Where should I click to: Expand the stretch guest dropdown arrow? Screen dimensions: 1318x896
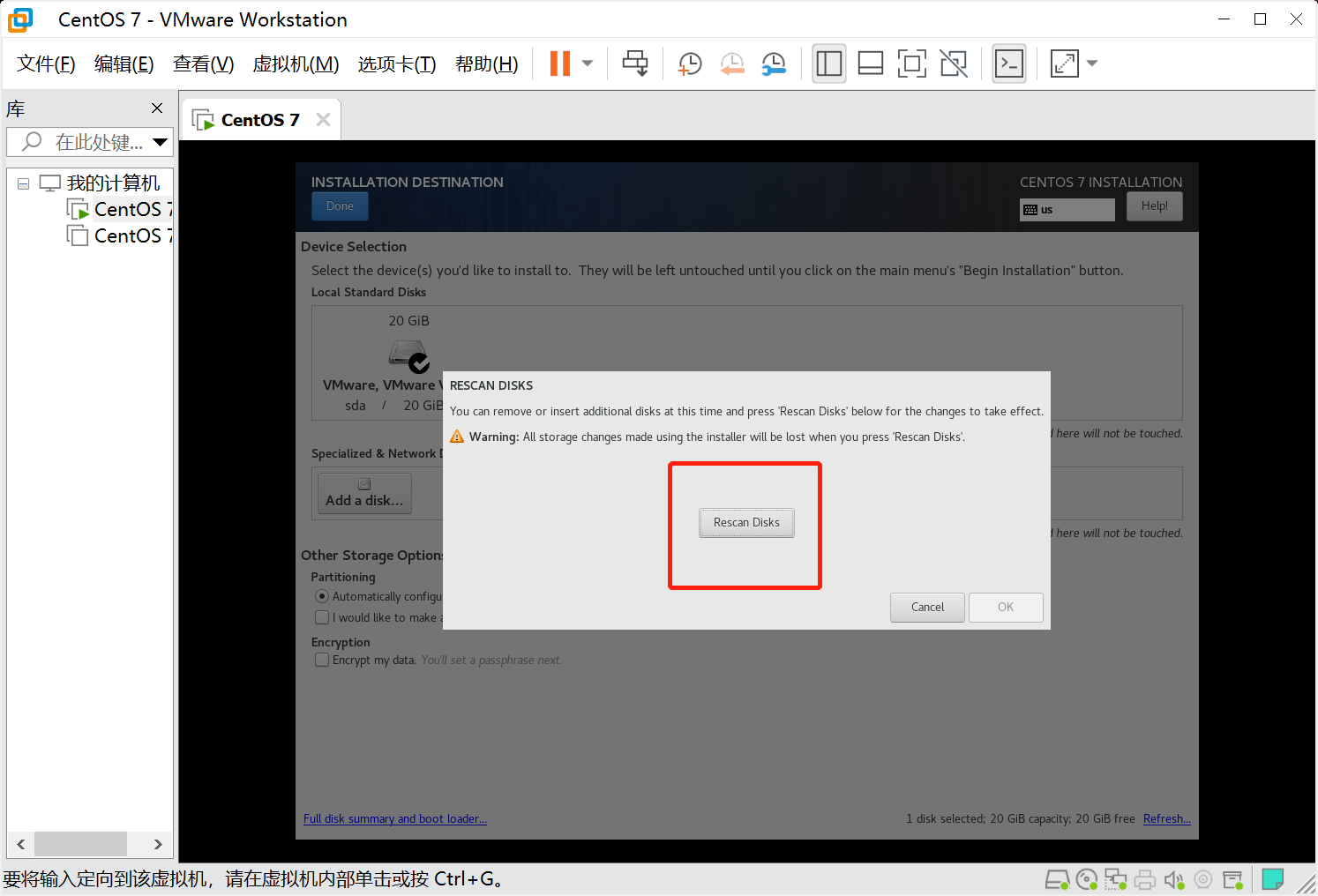point(1092,63)
